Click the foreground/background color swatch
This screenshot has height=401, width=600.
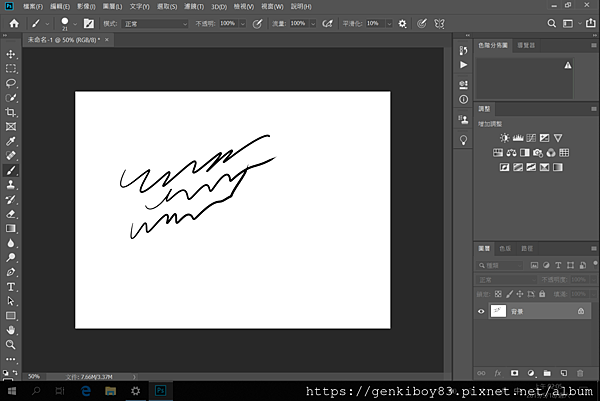(11, 360)
